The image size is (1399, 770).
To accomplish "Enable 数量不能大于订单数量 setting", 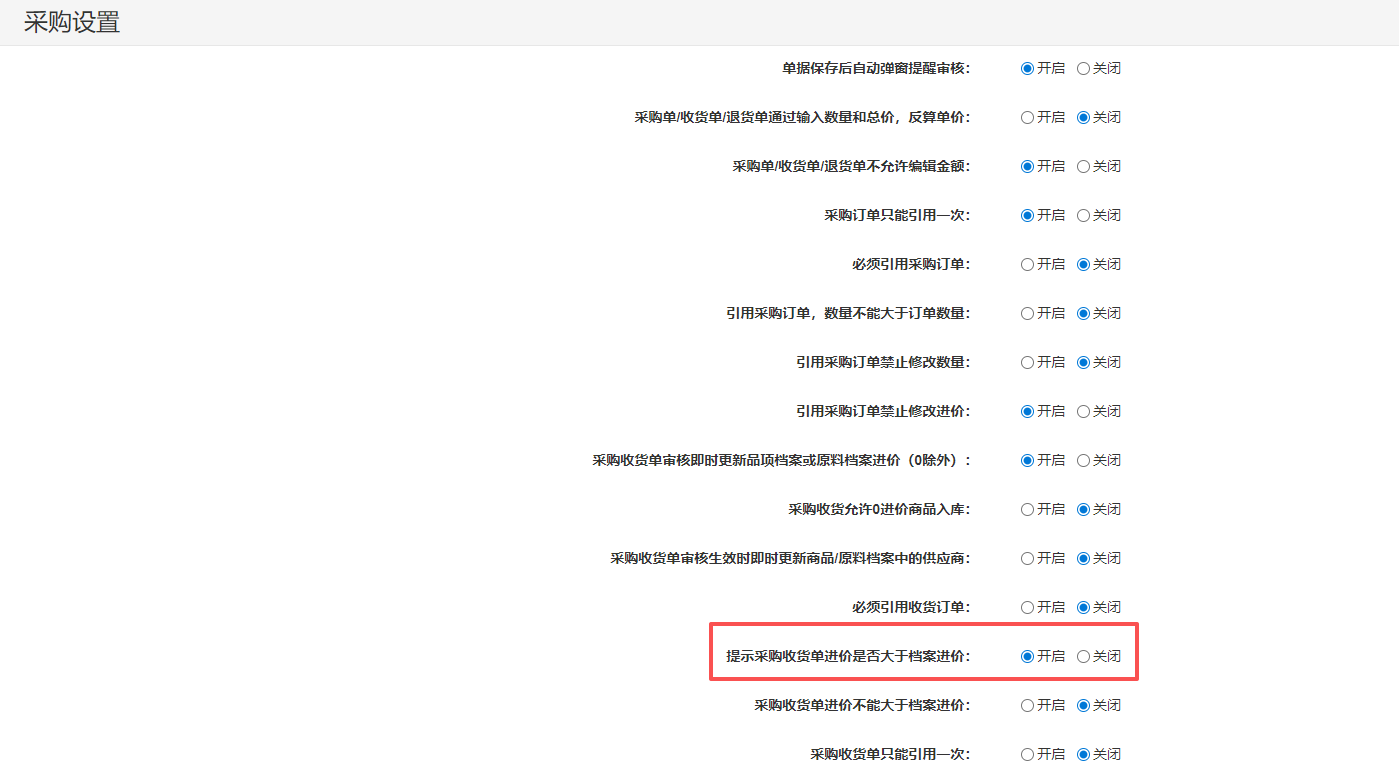I will click(1027, 314).
